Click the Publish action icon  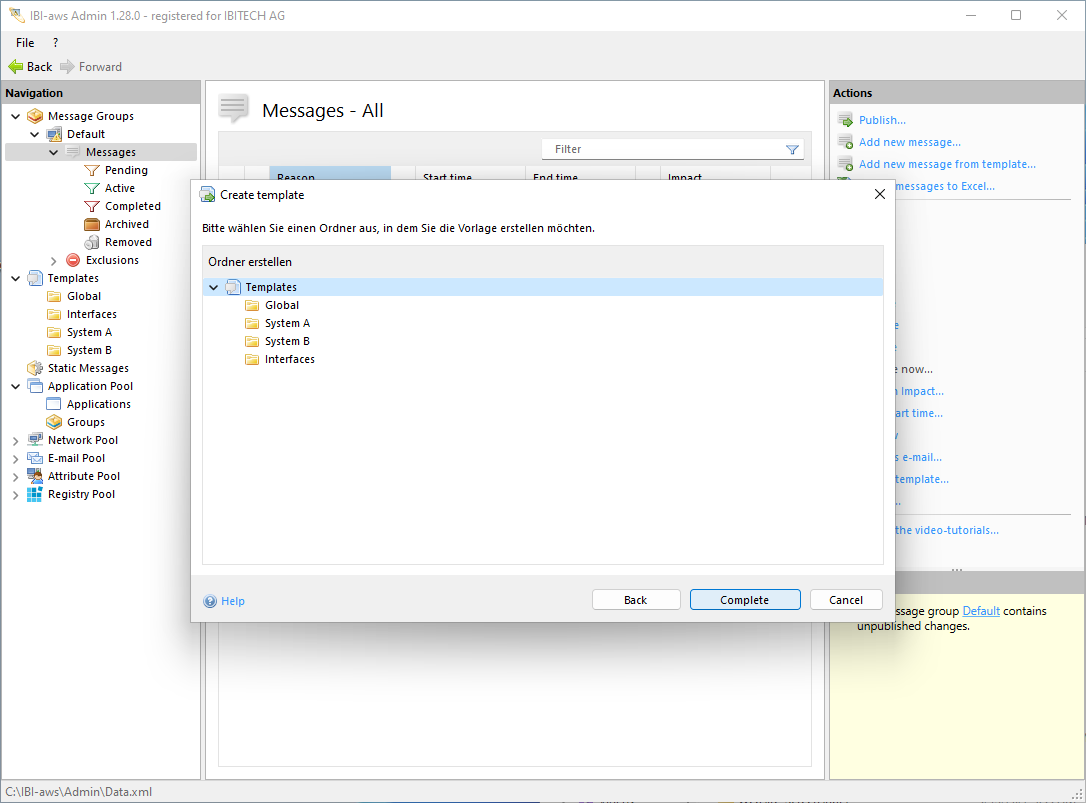(845, 120)
